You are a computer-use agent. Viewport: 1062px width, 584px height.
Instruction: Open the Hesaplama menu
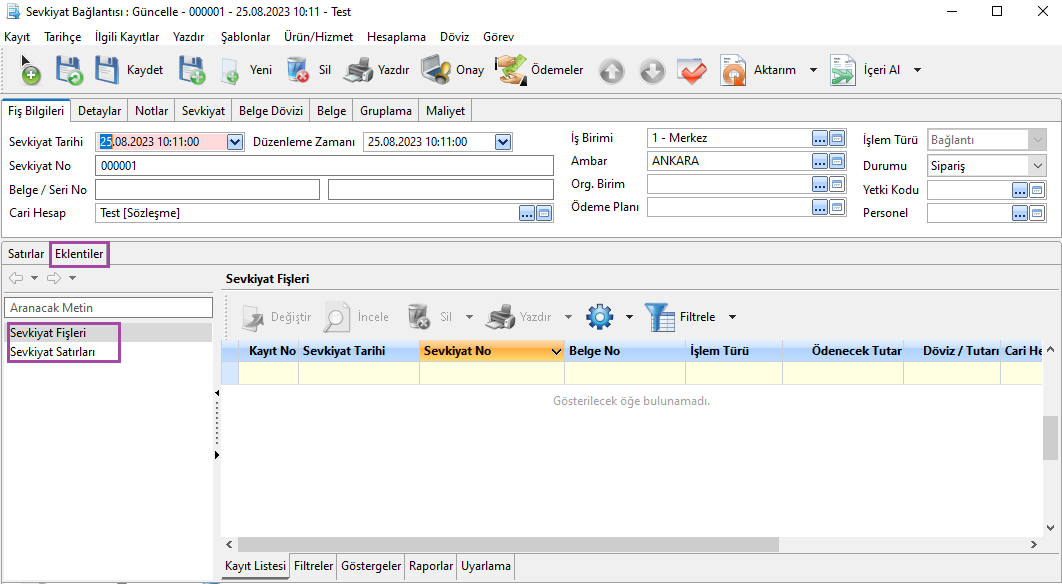coord(396,36)
